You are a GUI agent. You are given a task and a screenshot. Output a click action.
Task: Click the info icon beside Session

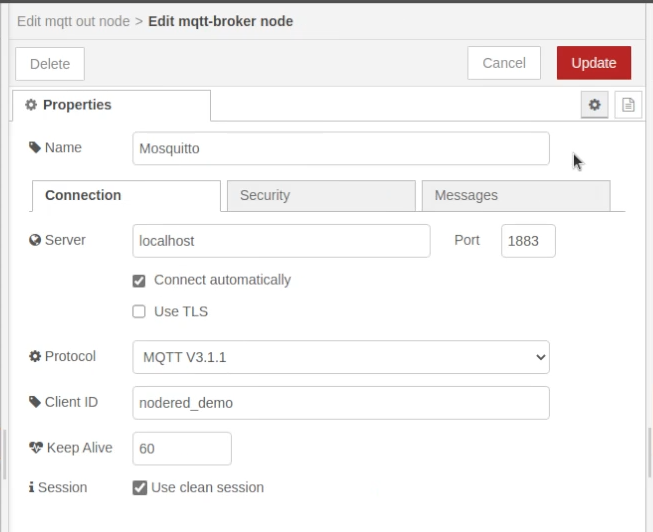pyautogui.click(x=31, y=488)
